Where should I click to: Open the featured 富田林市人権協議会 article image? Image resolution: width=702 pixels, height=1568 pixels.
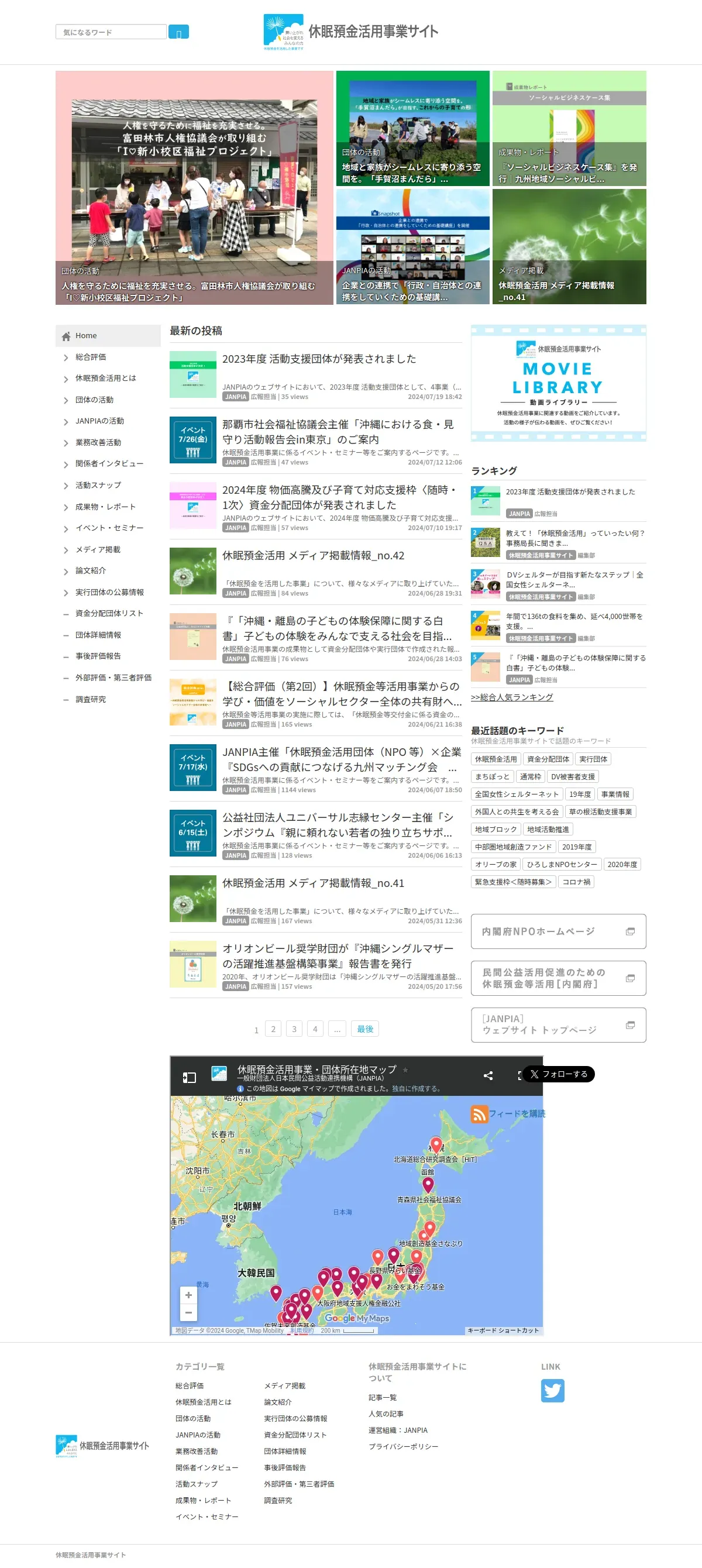click(x=194, y=188)
